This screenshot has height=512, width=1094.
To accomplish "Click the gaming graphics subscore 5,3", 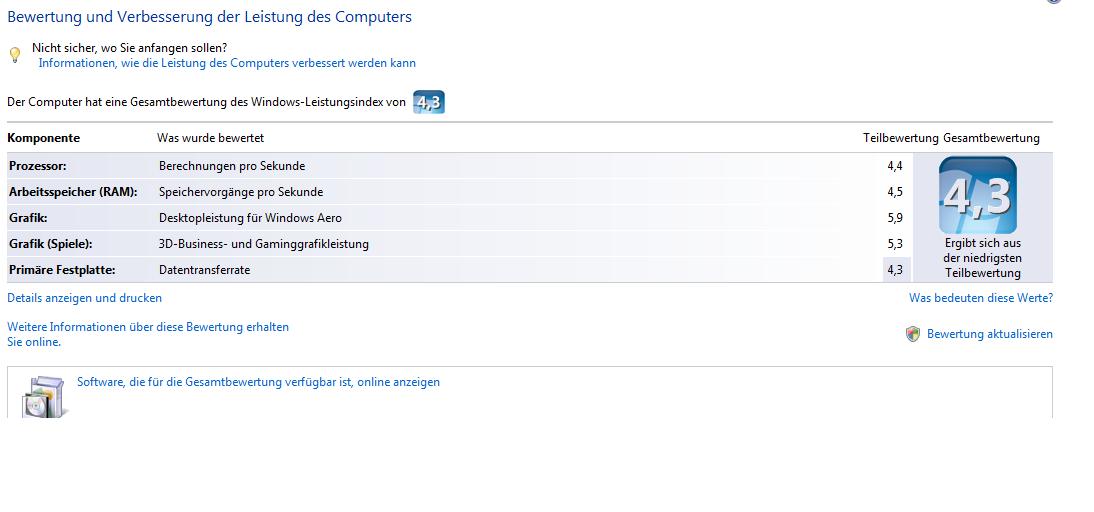I will 895,244.
